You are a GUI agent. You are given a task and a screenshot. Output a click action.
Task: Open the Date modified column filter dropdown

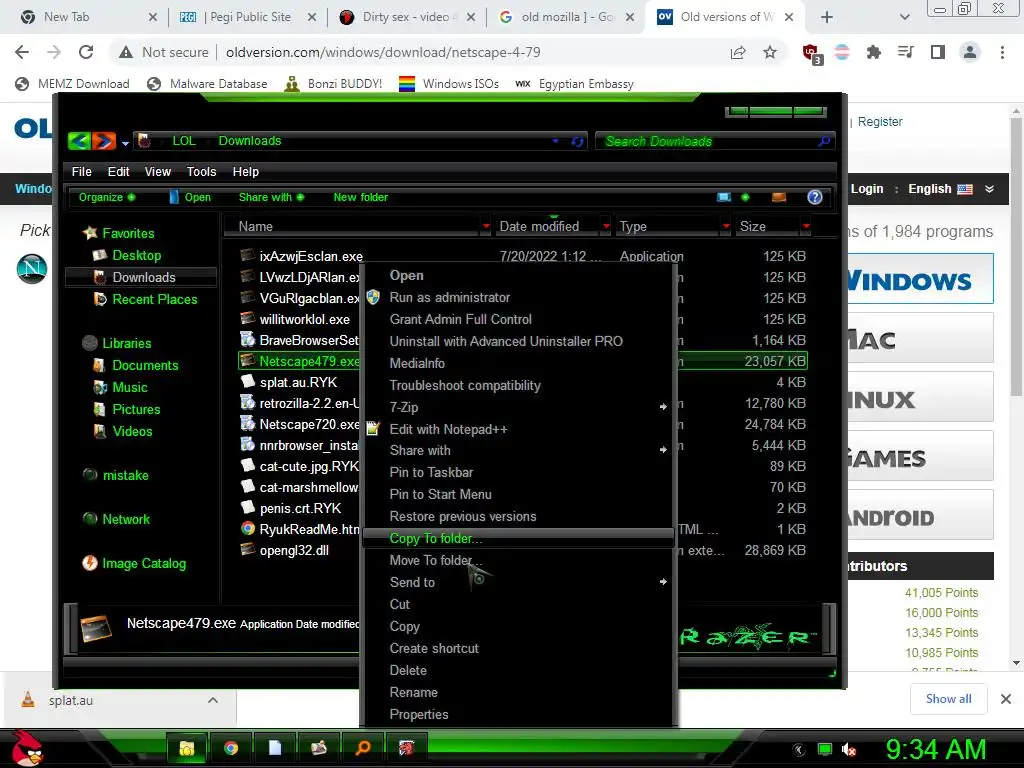point(605,226)
